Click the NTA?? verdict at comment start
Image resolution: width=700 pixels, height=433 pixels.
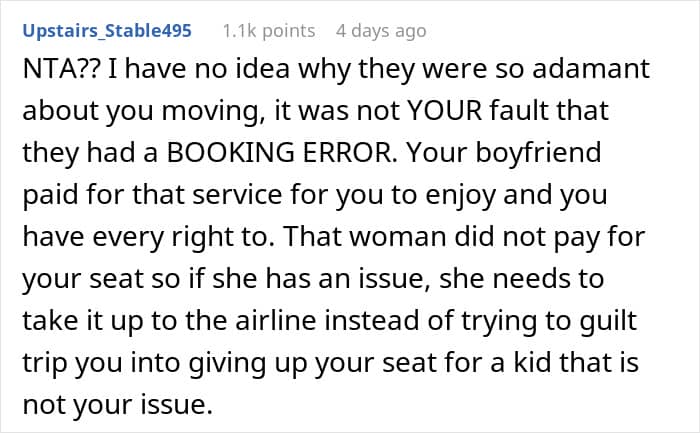tap(61, 69)
